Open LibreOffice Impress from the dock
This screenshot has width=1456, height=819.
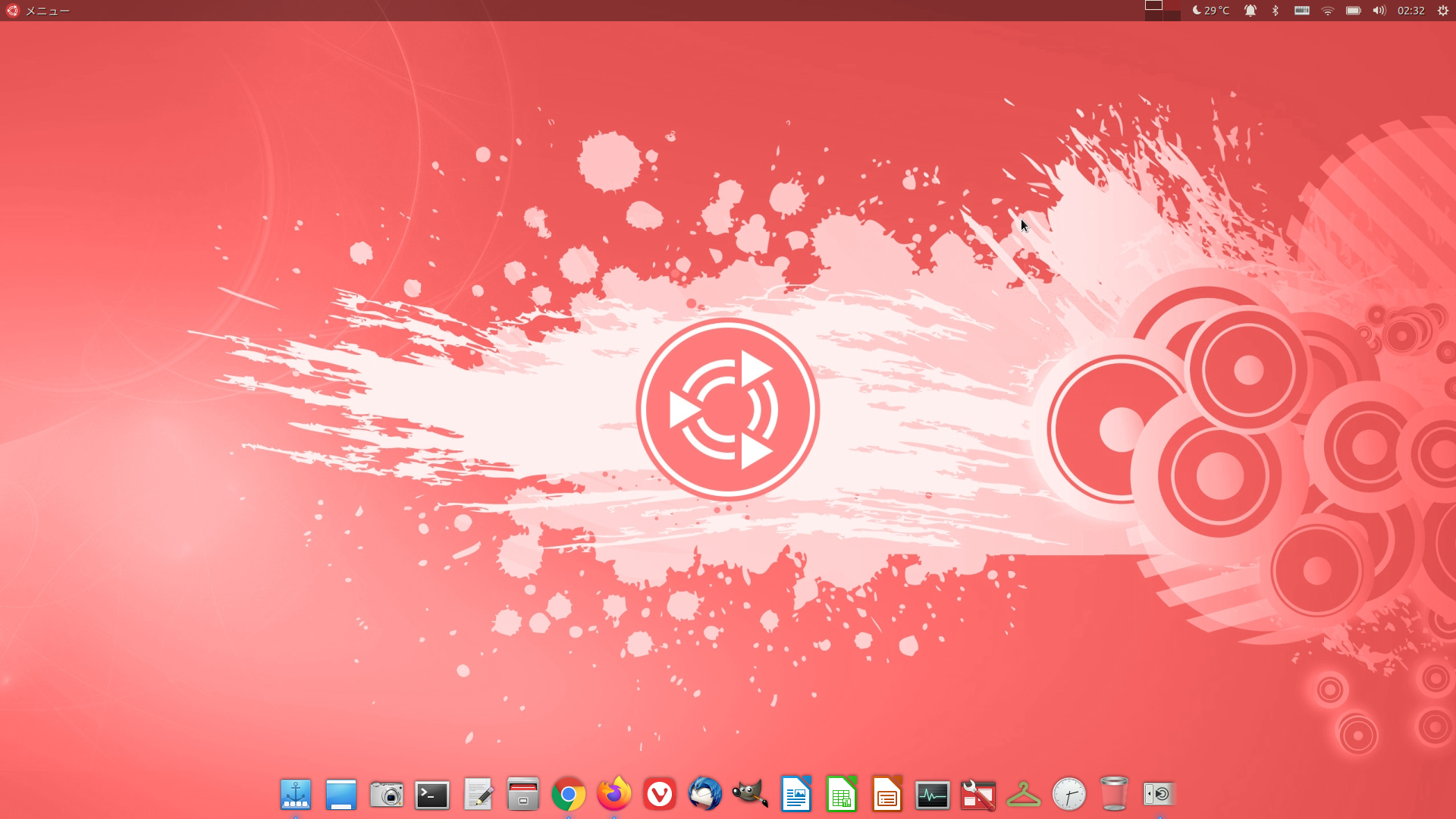[887, 795]
